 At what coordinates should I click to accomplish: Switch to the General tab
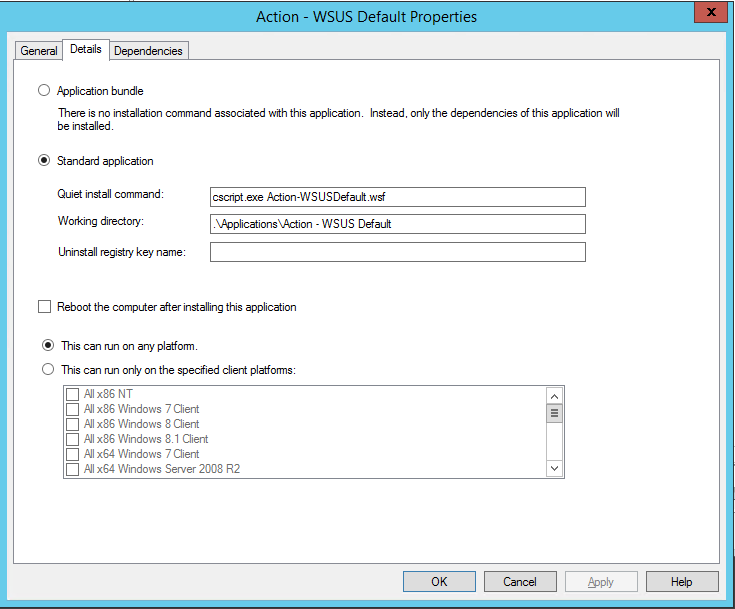39,51
